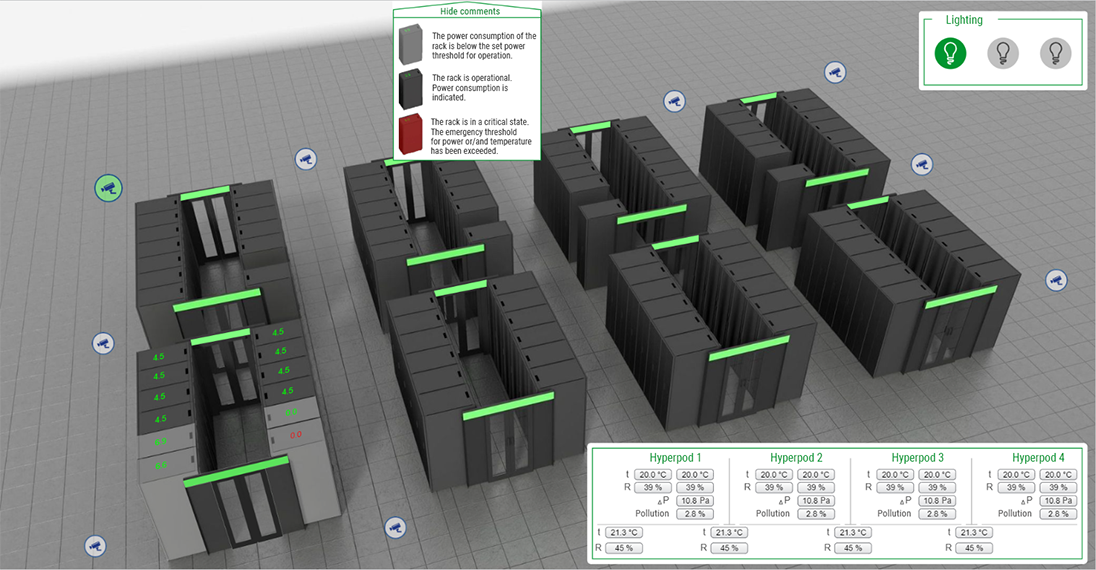Select the rack displaying 6.6 power reading
Viewport: 1096px width, 570px height.
point(160,465)
